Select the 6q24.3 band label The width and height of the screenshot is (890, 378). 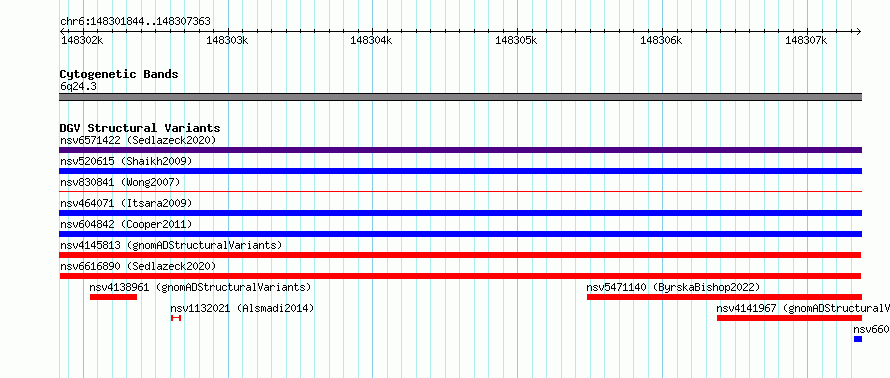tap(78, 86)
